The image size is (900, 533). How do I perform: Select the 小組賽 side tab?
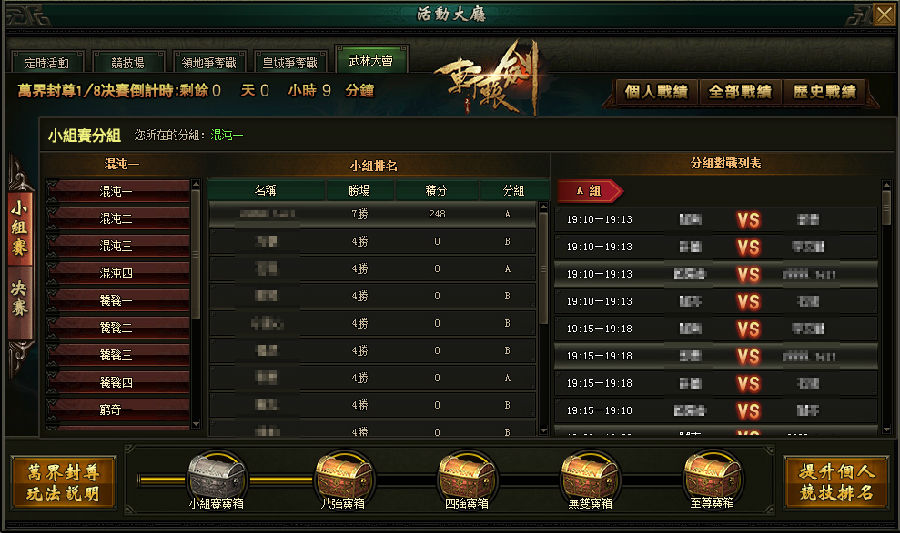pos(20,228)
